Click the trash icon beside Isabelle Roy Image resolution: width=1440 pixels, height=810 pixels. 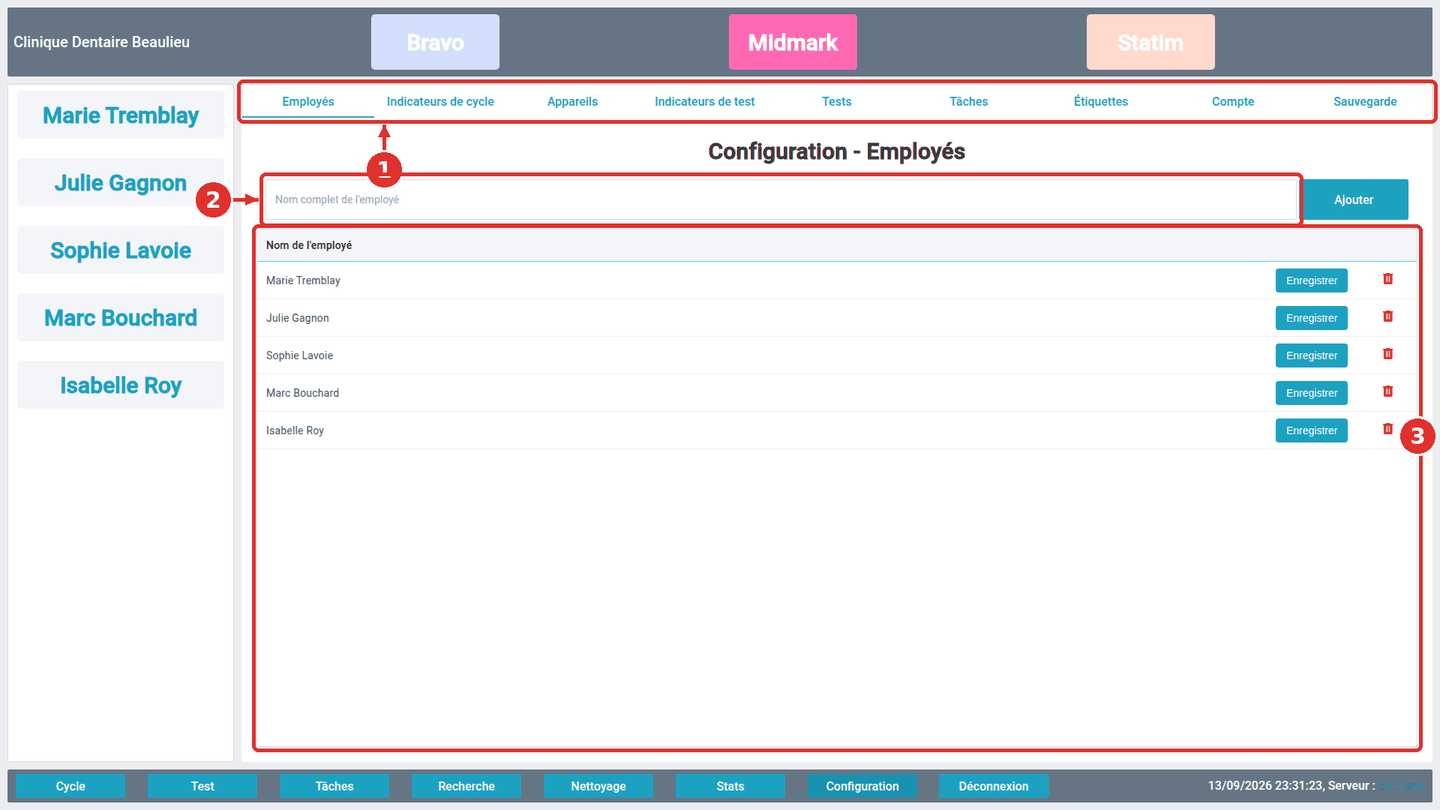[x=1388, y=429]
